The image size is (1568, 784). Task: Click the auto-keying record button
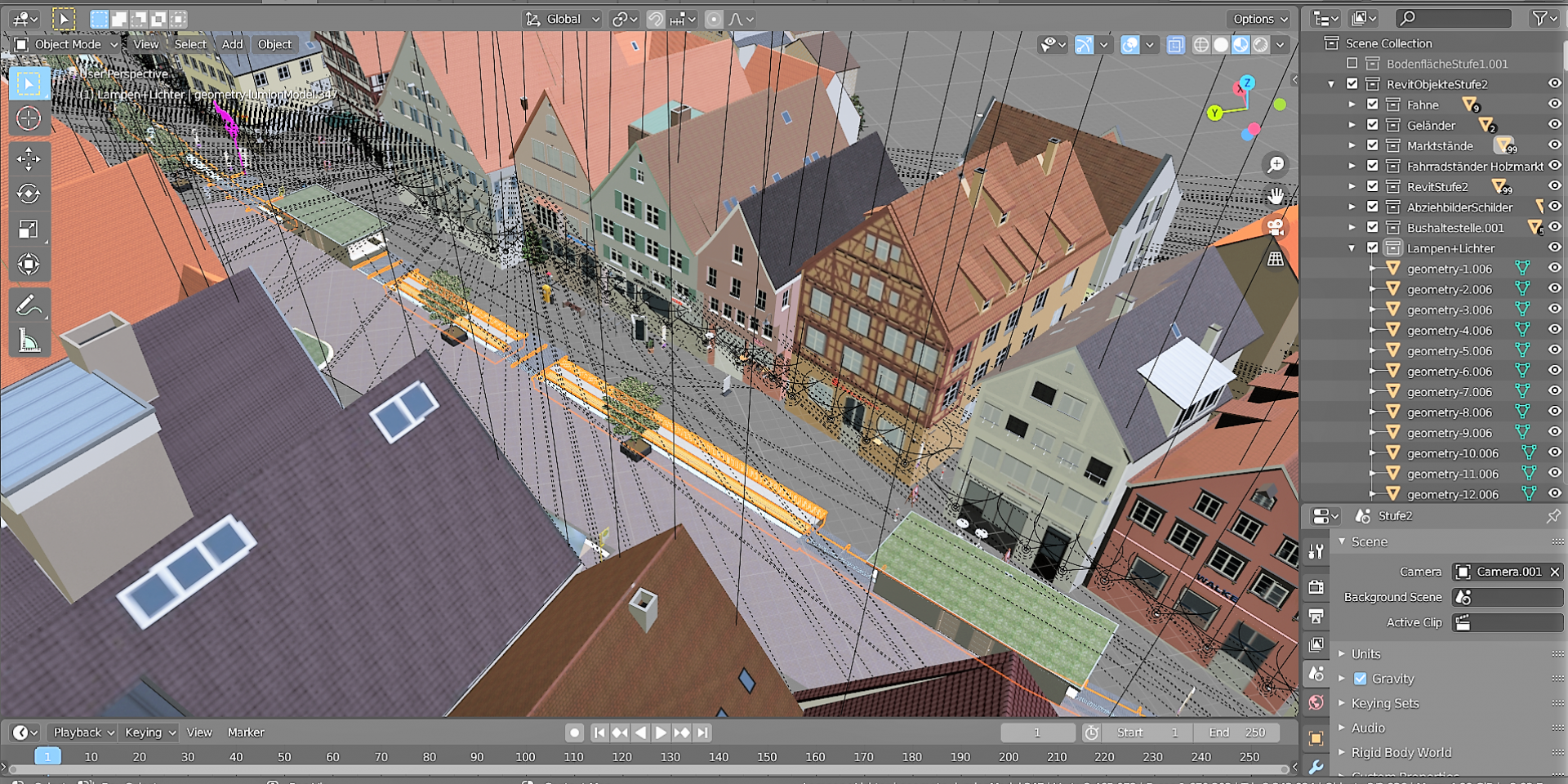(x=574, y=733)
